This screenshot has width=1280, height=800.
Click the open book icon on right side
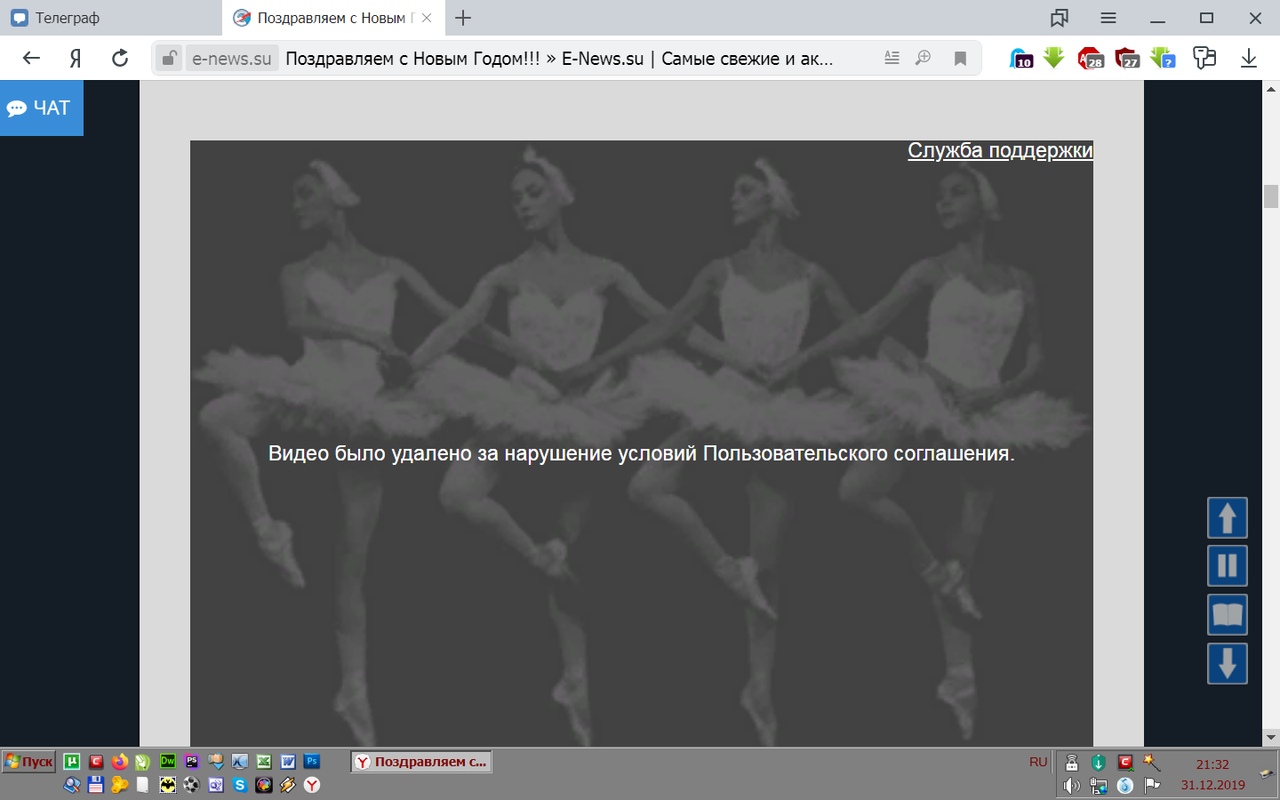point(1227,615)
